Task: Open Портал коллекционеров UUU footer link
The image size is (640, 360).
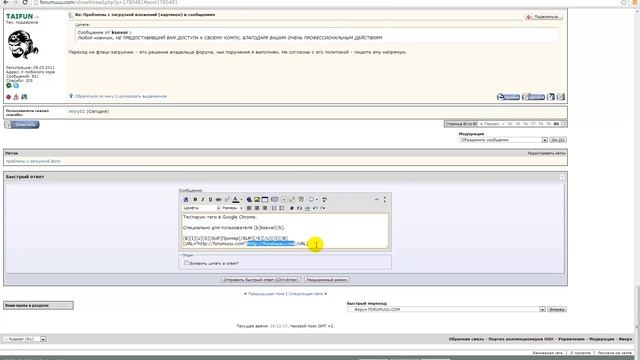Action: coord(521,339)
